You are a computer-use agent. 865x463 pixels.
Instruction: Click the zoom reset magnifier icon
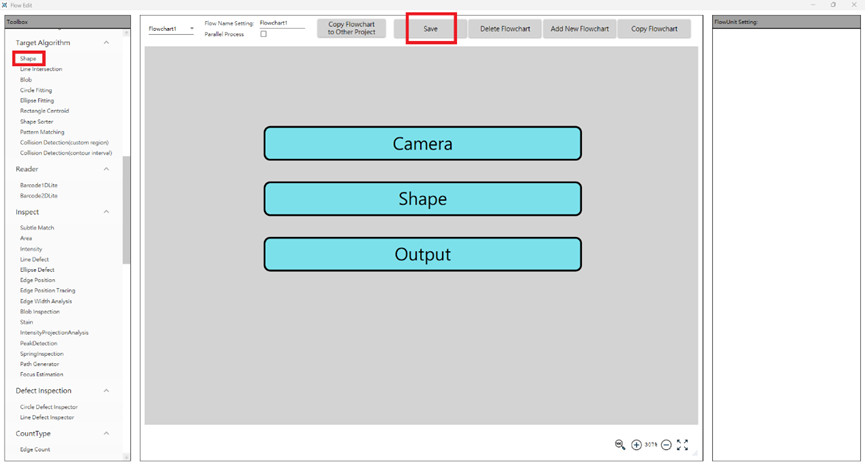(620, 445)
